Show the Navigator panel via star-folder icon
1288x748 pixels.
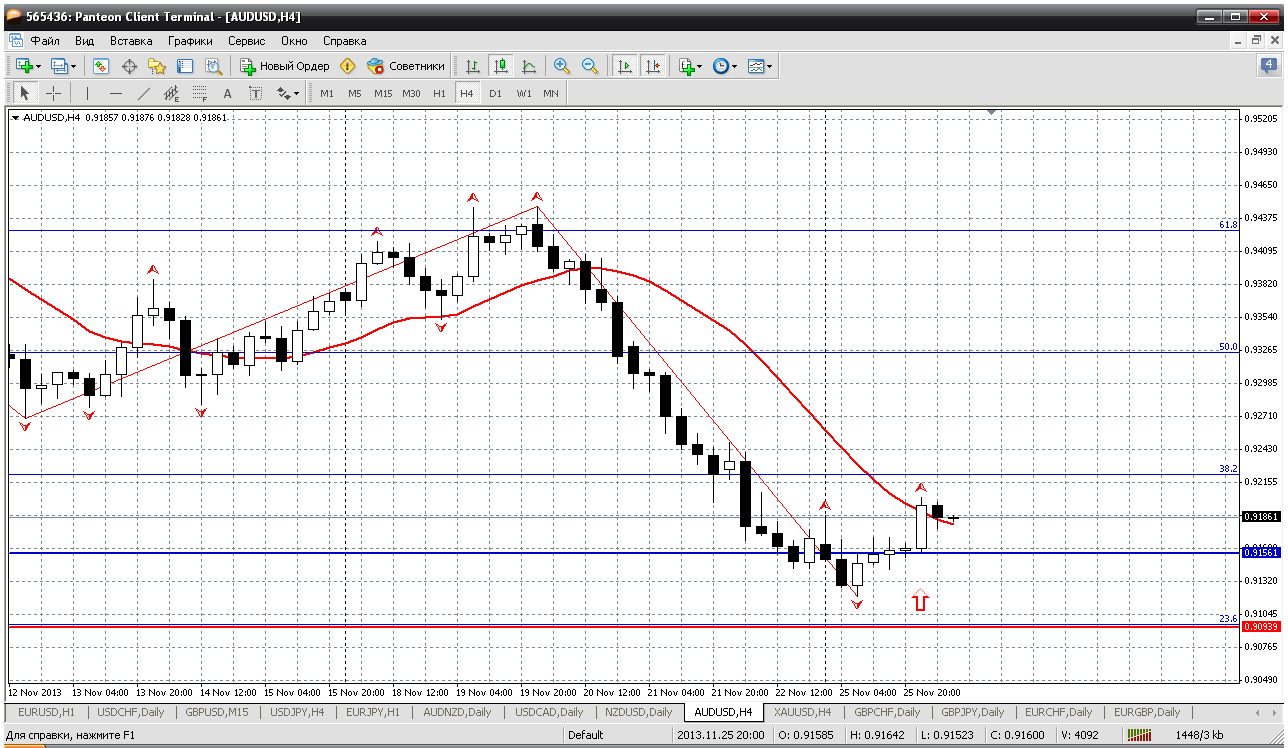tap(157, 66)
